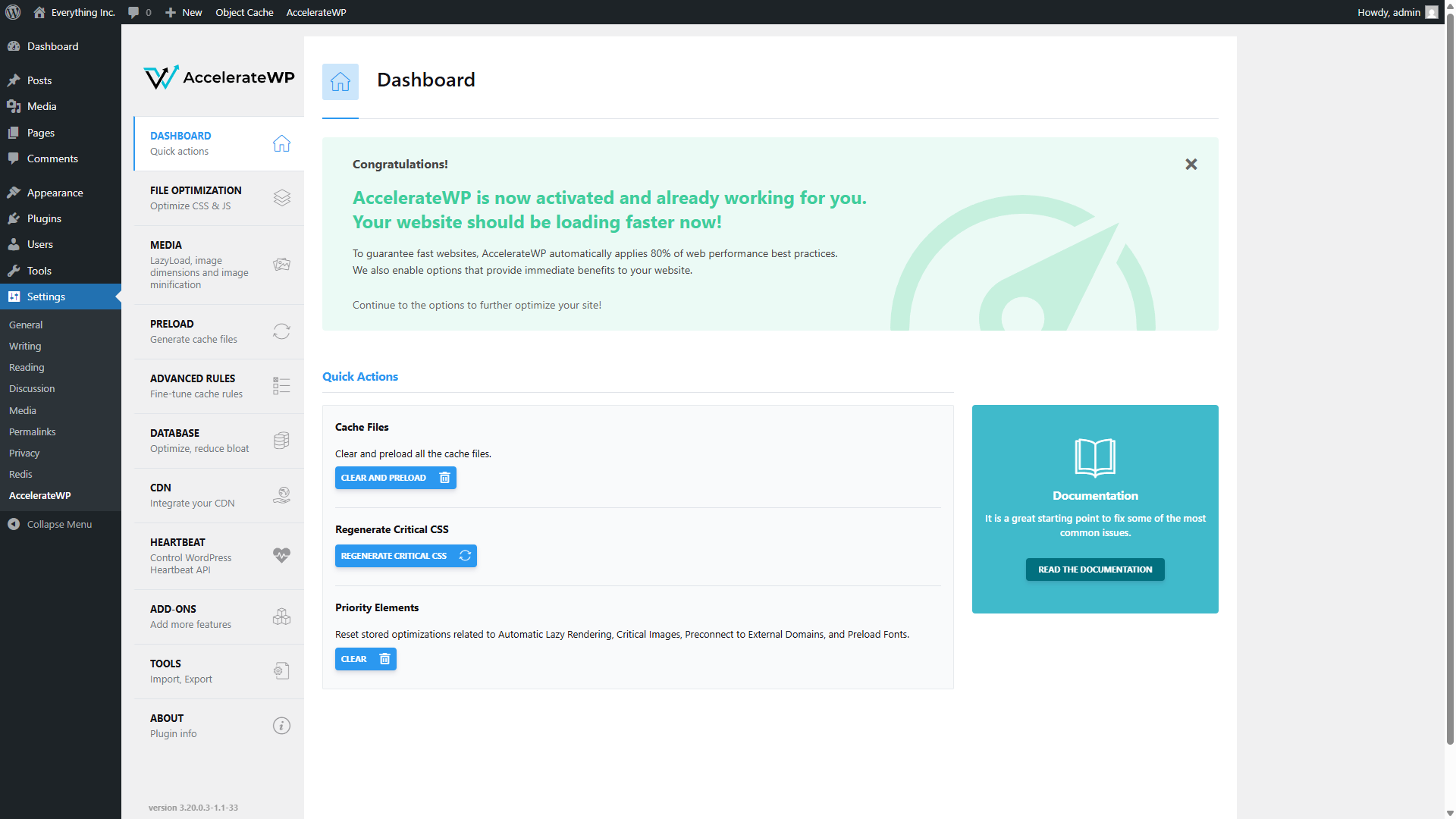Click the Heartbeat heart icon

pyautogui.click(x=281, y=555)
